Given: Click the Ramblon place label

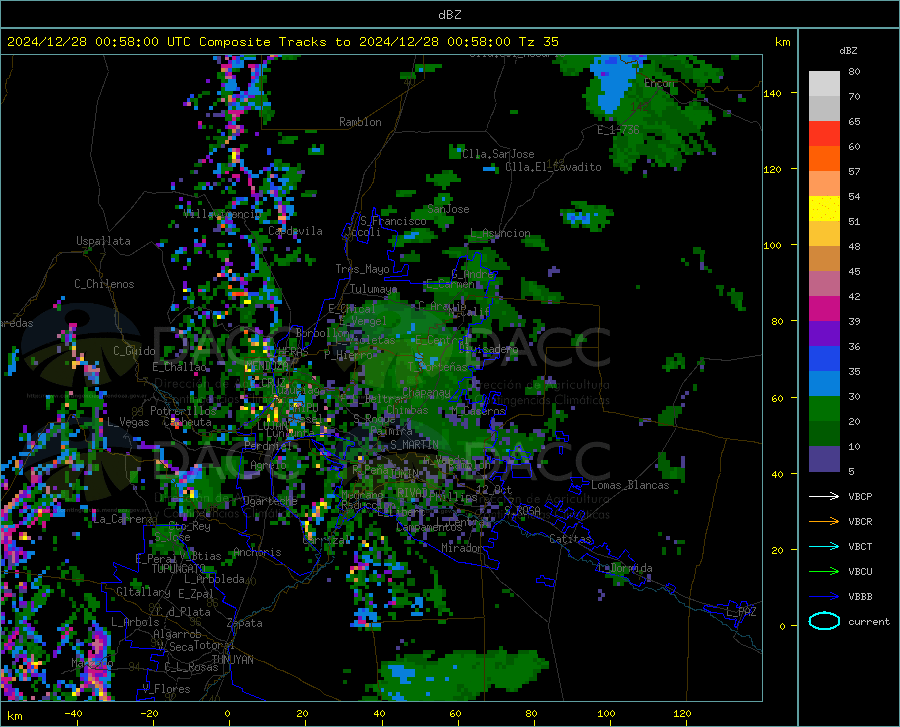Looking at the screenshot, I should (360, 122).
